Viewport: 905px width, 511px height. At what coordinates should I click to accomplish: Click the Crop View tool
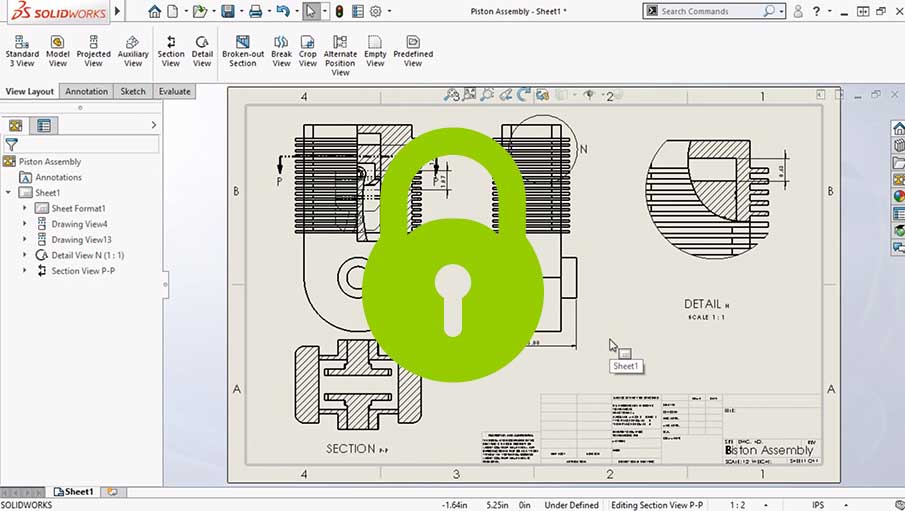[x=308, y=51]
